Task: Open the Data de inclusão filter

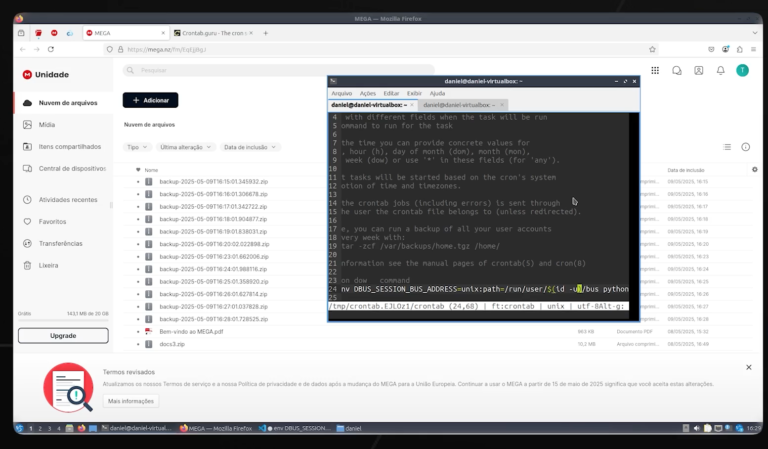Action: [247, 147]
